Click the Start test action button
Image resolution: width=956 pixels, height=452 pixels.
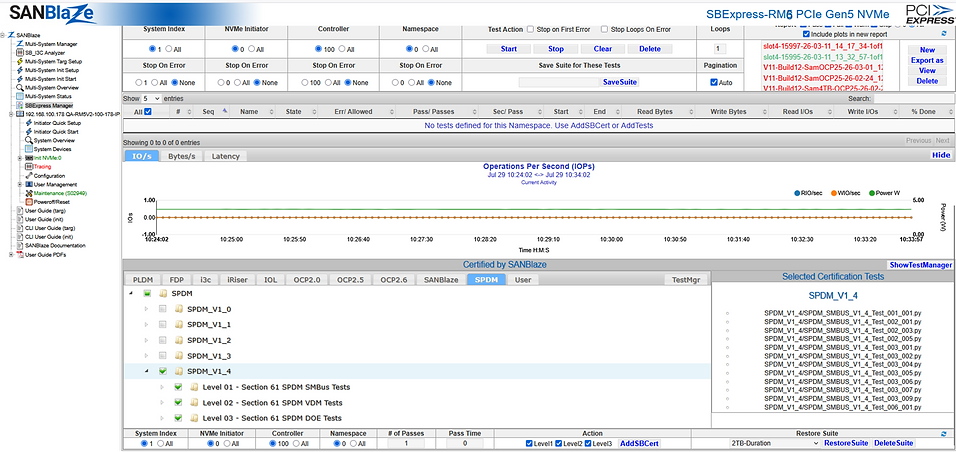click(x=508, y=49)
